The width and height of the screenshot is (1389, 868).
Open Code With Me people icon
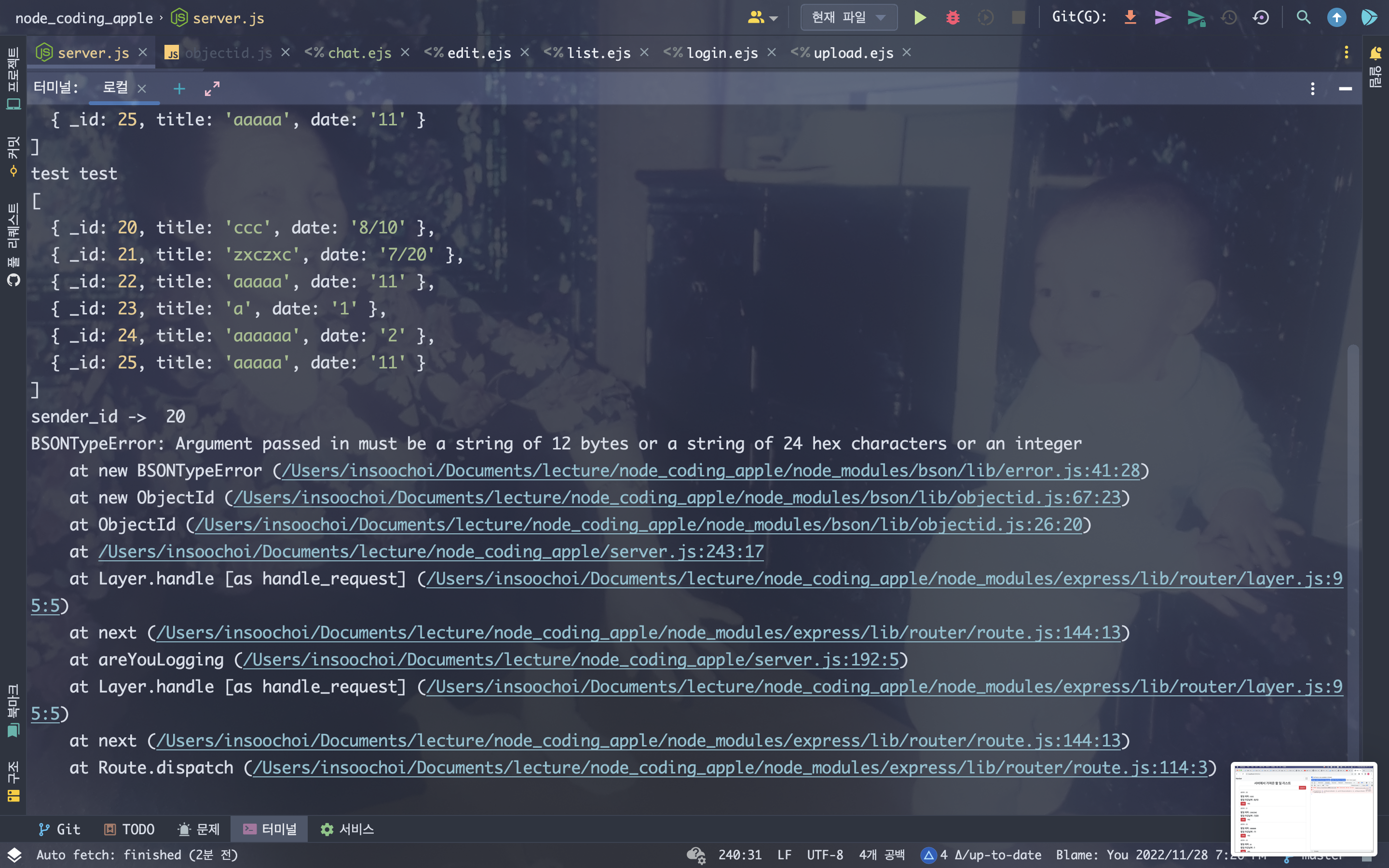coord(756,18)
